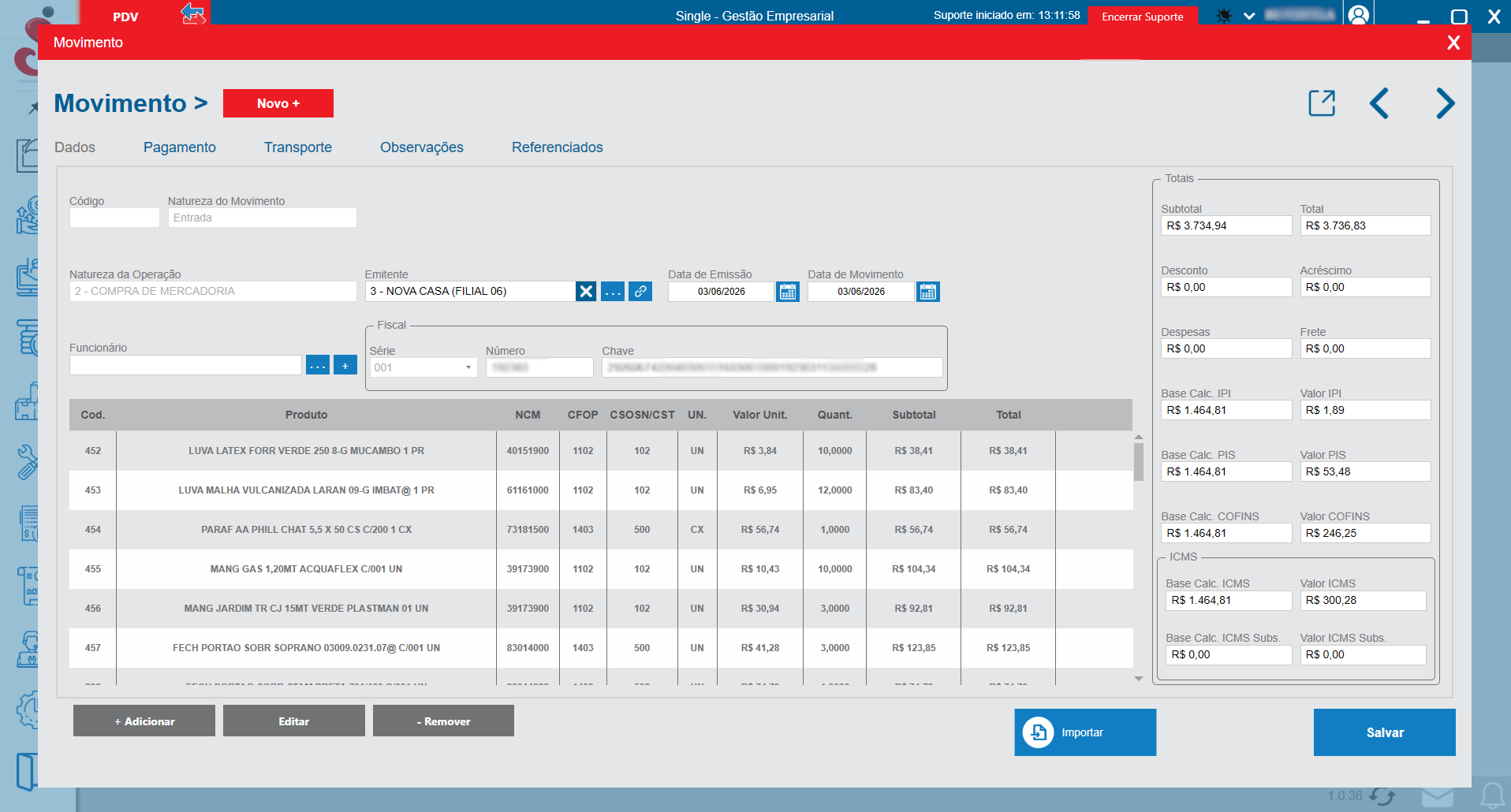
Task: Open Emitente search ellipsis button
Action: point(613,292)
